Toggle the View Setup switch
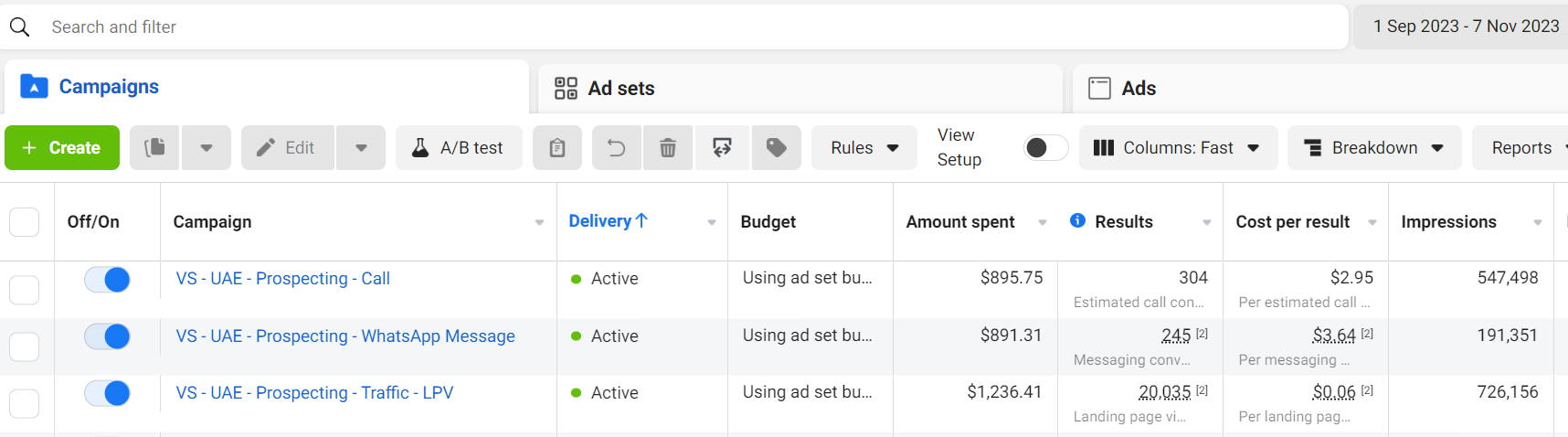Viewport: 1568px width, 437px height. click(x=1045, y=148)
